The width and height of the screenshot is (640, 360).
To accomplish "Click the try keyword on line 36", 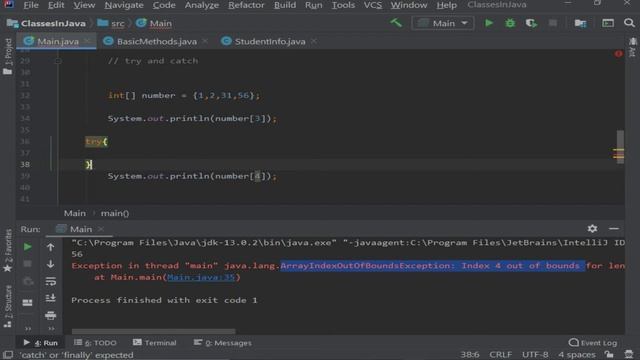I will pyautogui.click(x=93, y=141).
